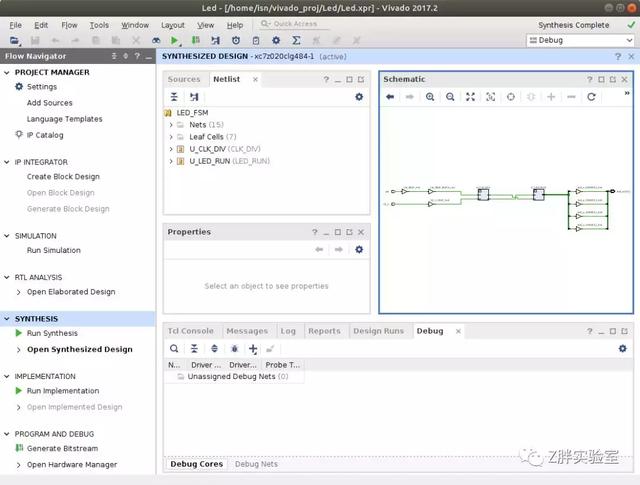Click the auto-fit selection icon in Schematic
The width and height of the screenshot is (640, 485).
[511, 97]
